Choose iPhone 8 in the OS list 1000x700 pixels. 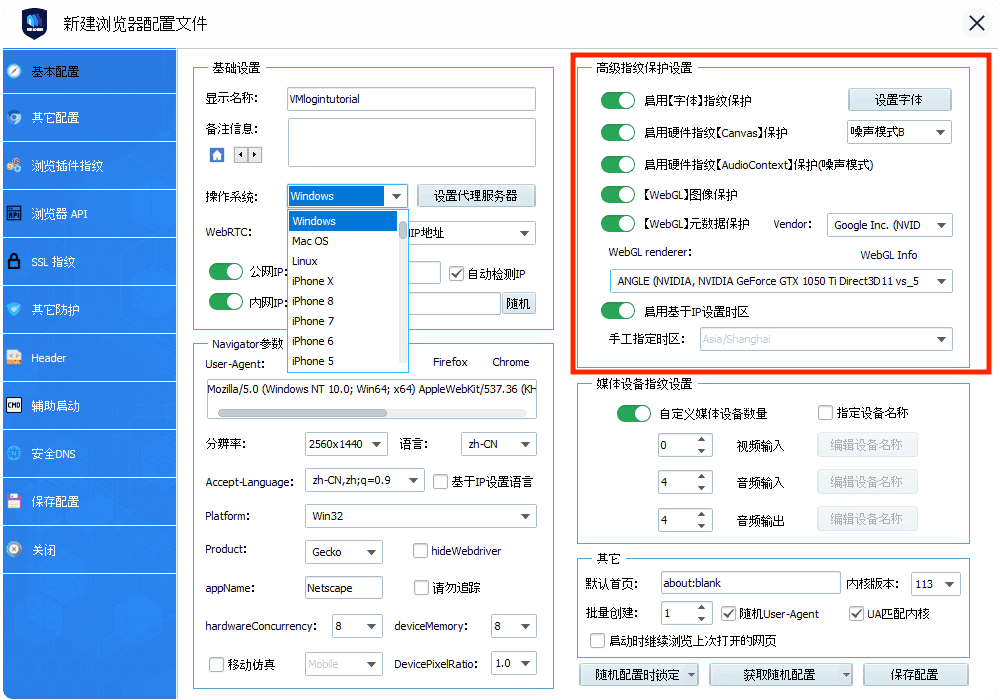pyautogui.click(x=343, y=301)
